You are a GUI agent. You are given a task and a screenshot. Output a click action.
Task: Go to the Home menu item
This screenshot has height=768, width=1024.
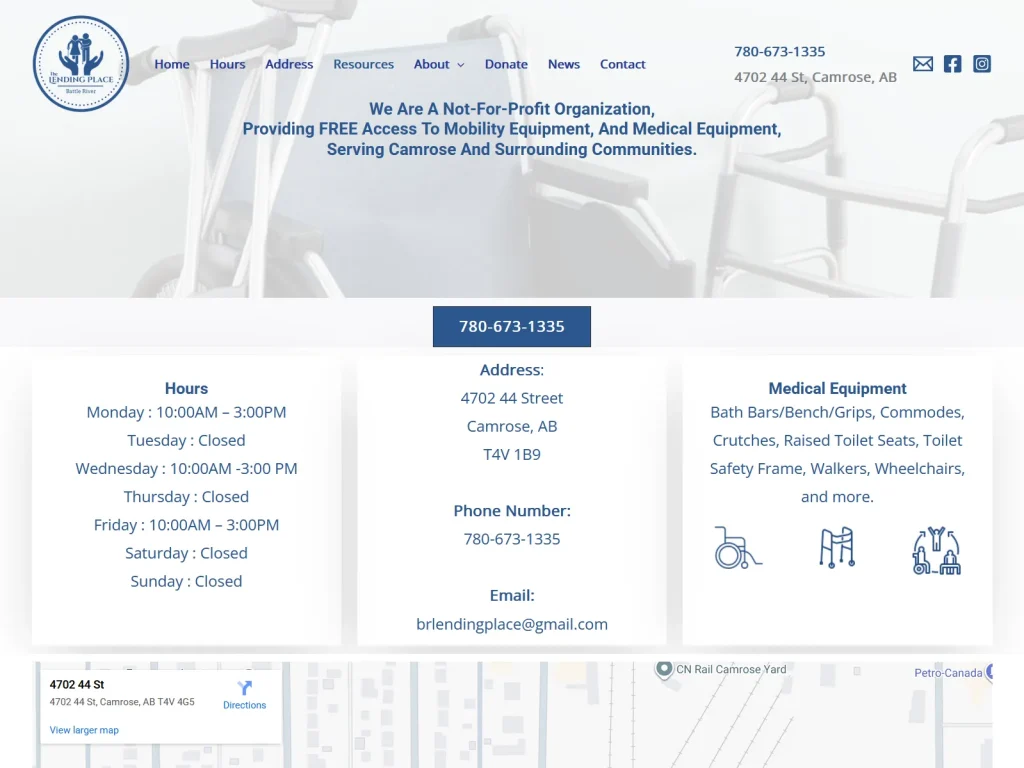click(172, 64)
